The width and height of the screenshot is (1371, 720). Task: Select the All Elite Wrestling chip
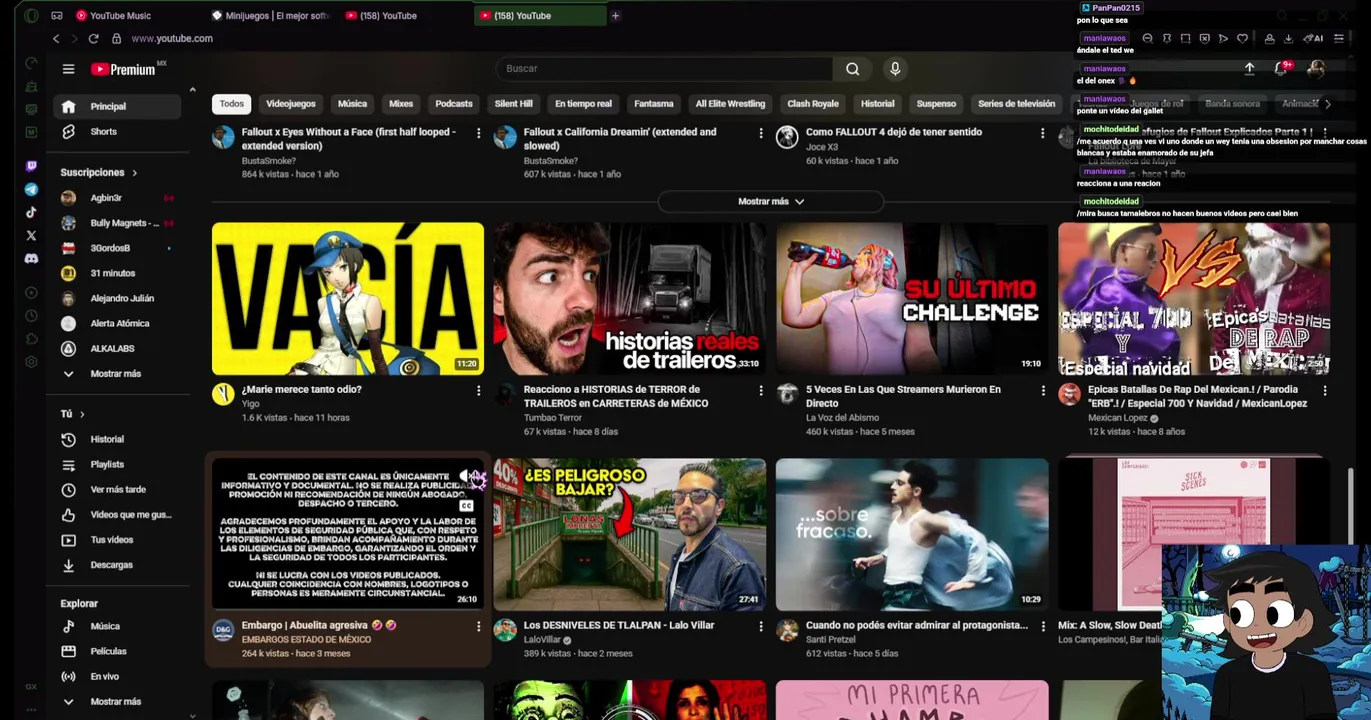coord(730,103)
